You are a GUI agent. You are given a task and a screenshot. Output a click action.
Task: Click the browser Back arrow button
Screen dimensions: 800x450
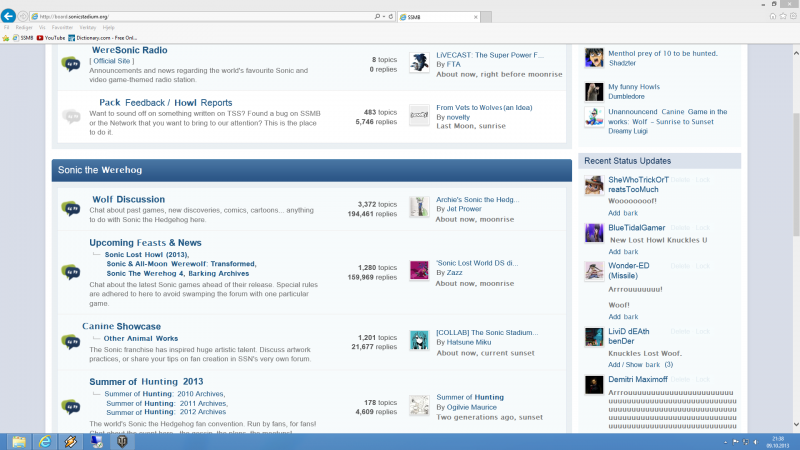[8, 16]
